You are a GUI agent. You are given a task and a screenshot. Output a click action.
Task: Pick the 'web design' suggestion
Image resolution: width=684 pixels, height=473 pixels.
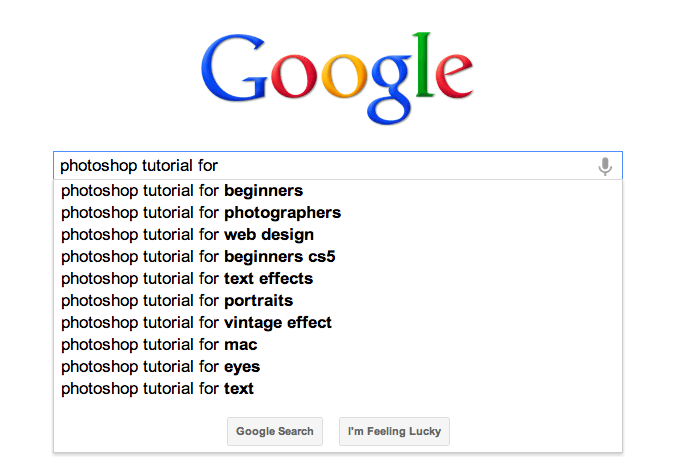coord(187,234)
